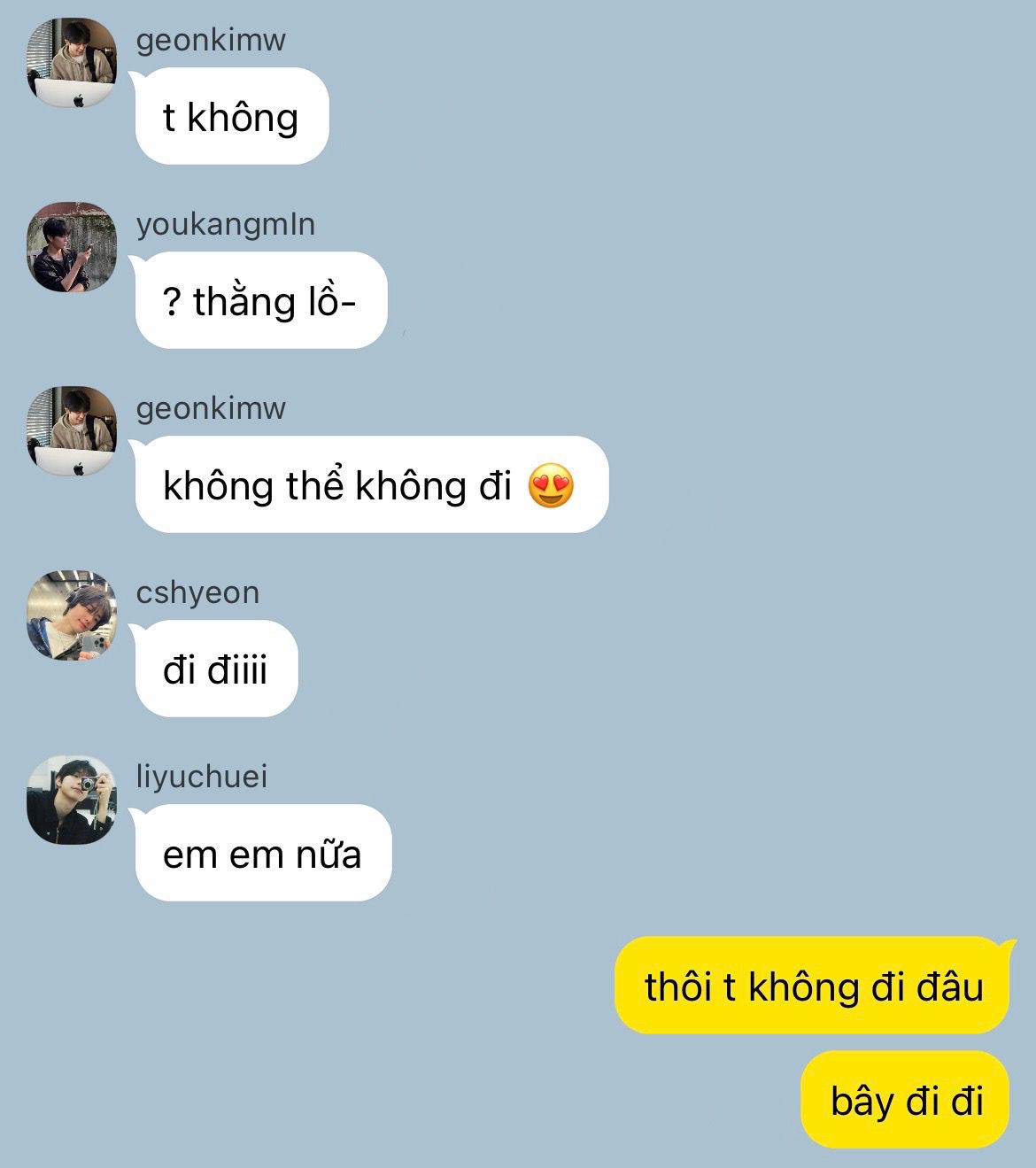Viewport: 1036px width, 1168px height.
Task: Click the liyuchuei username label
Action: tap(201, 777)
